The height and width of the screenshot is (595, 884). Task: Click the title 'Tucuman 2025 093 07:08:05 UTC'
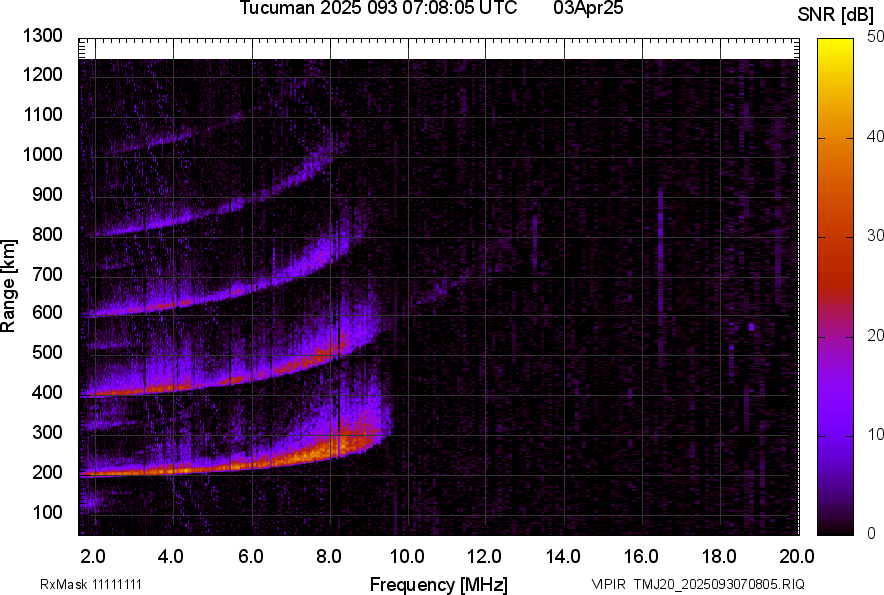378,8
